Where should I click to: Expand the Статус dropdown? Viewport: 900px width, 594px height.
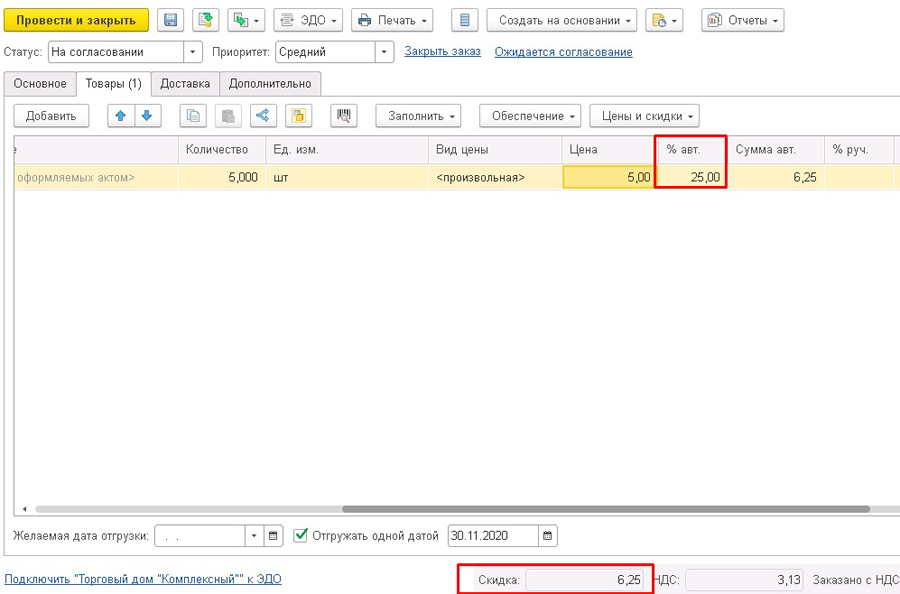pyautogui.click(x=193, y=52)
